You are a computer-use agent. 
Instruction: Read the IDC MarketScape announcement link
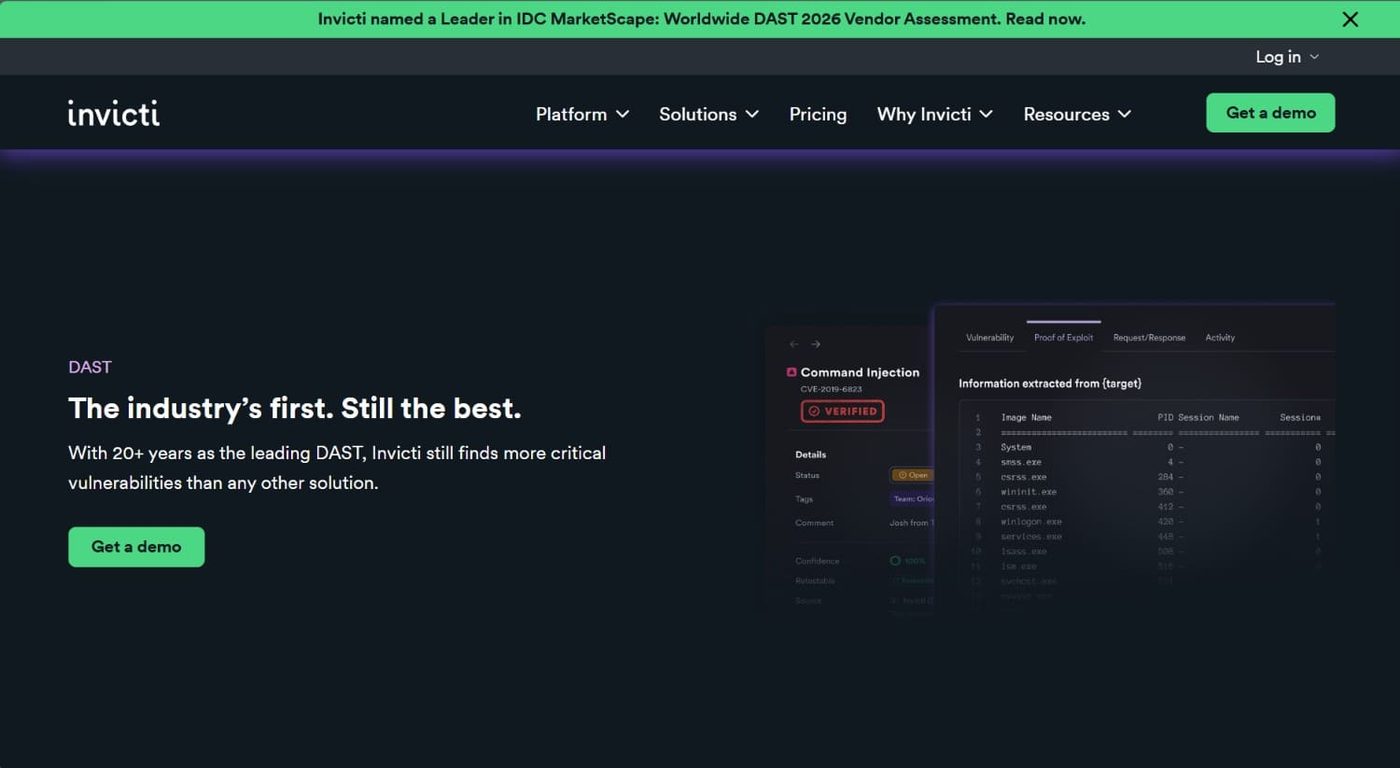pos(701,19)
